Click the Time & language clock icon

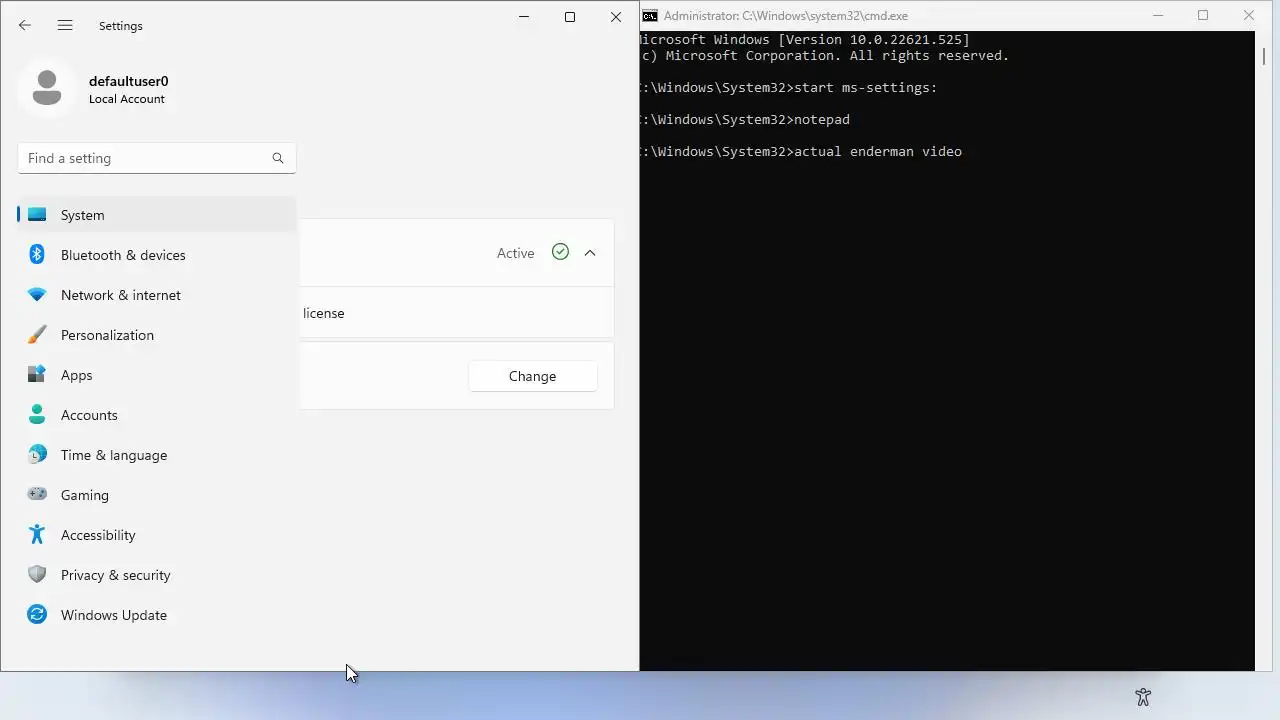pos(37,455)
